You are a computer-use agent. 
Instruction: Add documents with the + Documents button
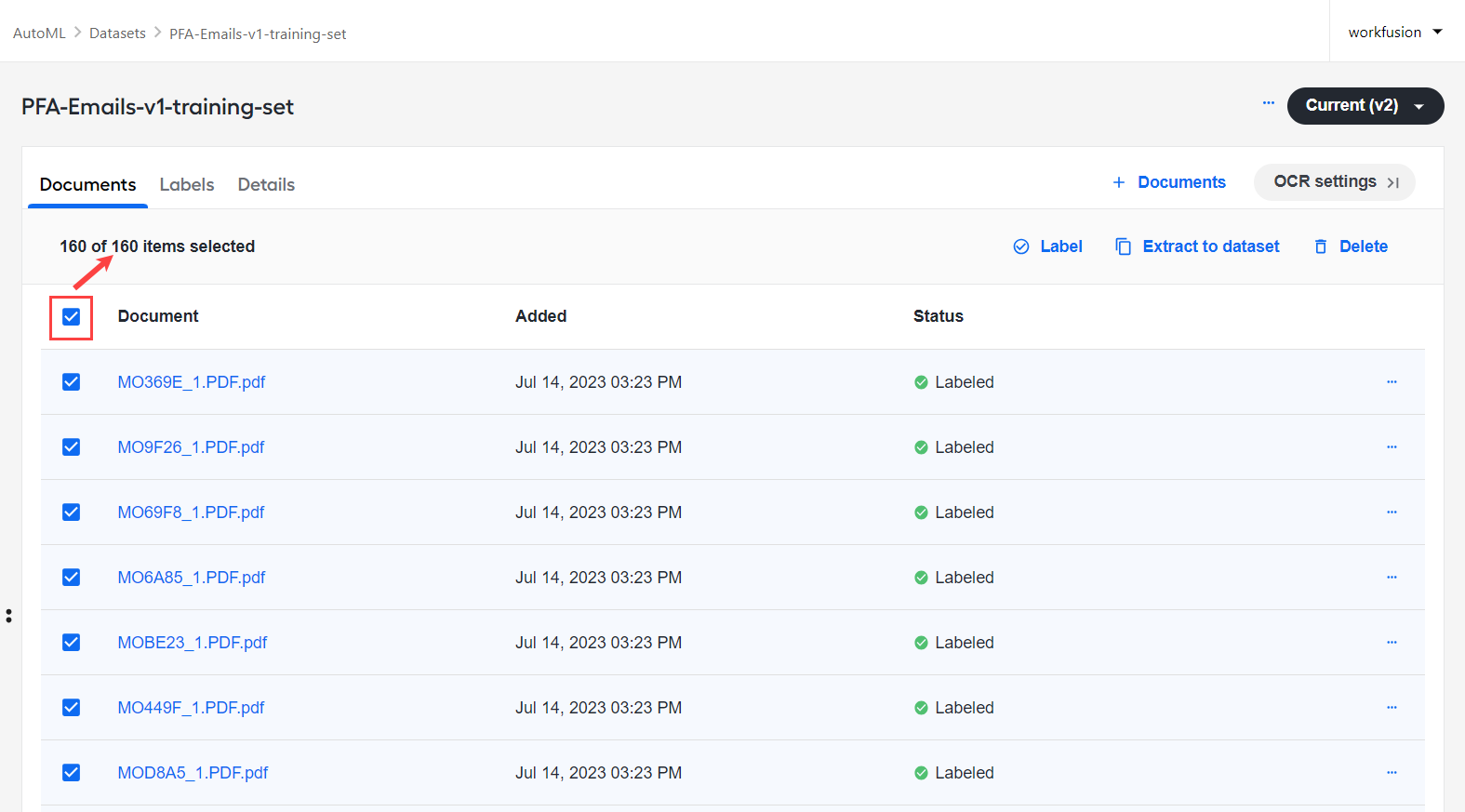pos(1169,182)
